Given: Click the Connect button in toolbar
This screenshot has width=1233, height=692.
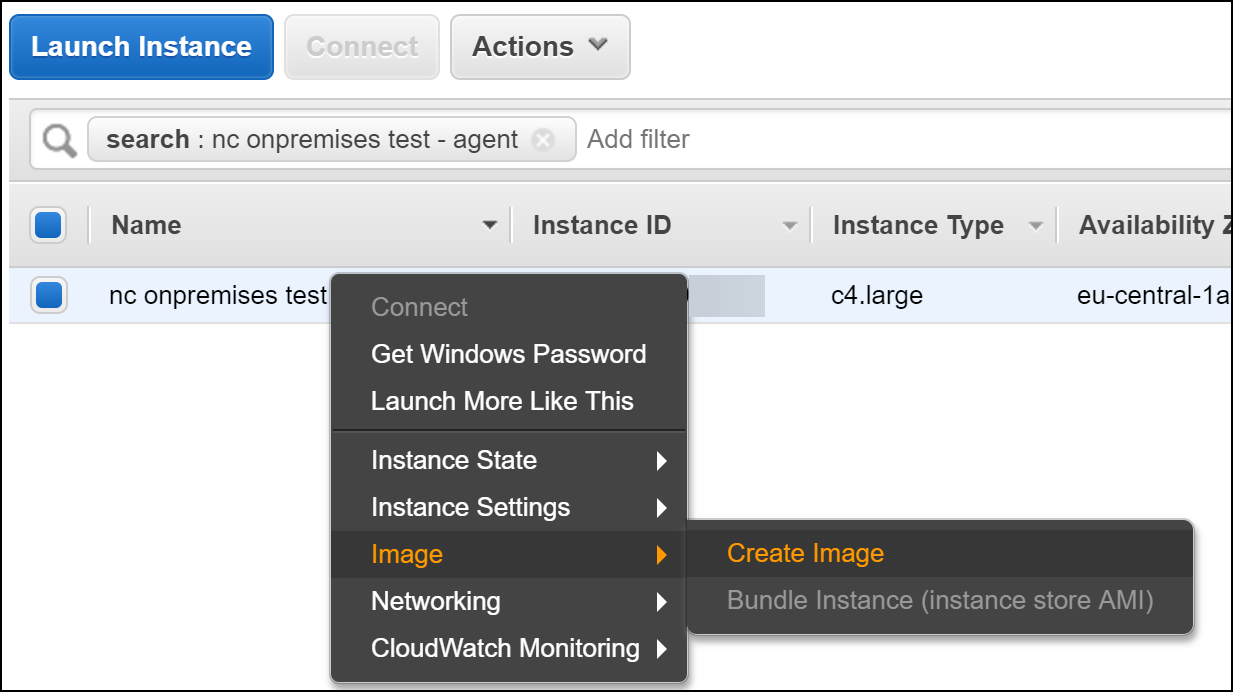Looking at the screenshot, I should (362, 47).
